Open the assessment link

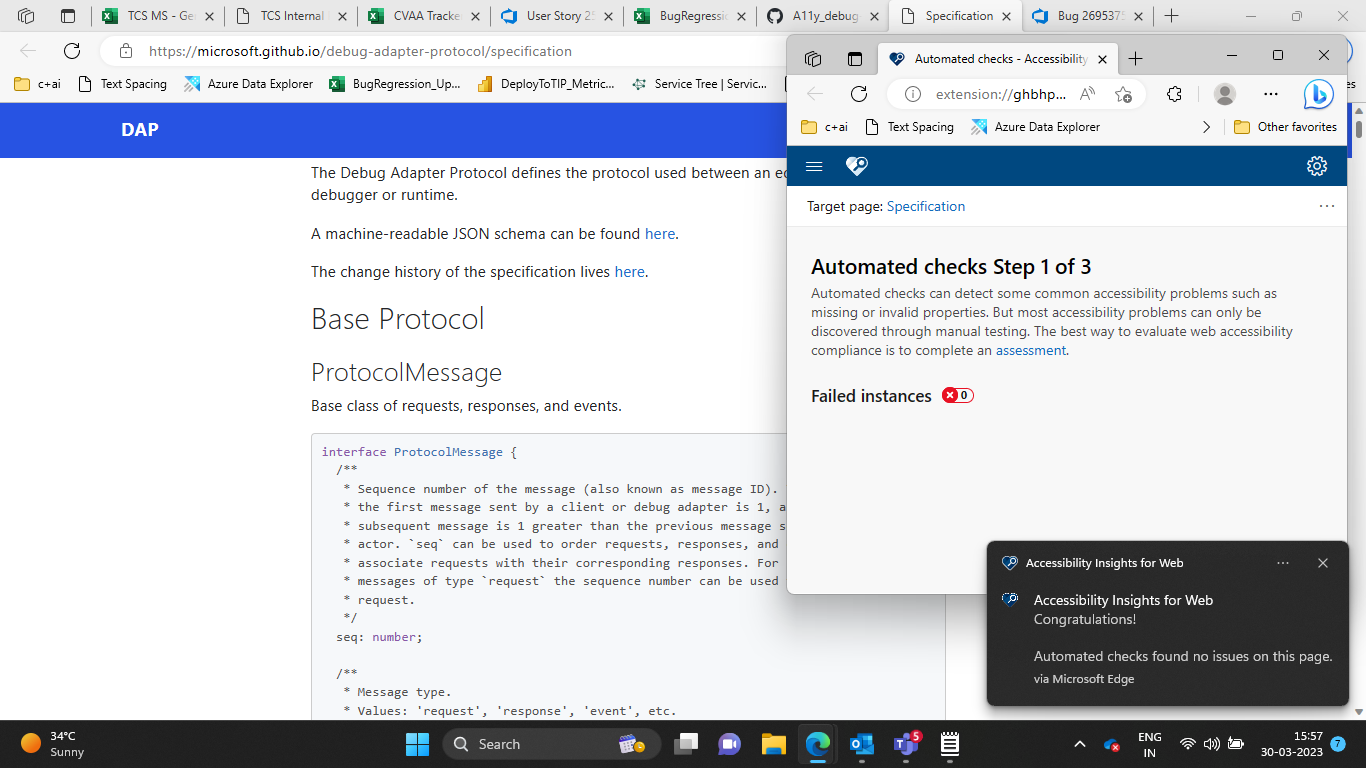[x=1030, y=350]
